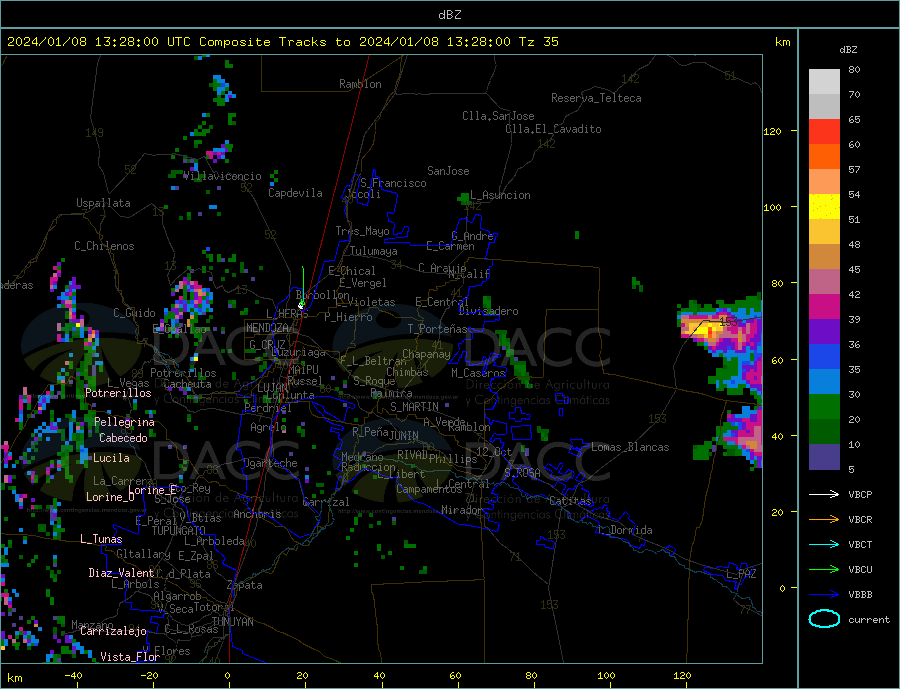Click the 'L_PAZ' place label
This screenshot has height=689, width=900.
(741, 574)
